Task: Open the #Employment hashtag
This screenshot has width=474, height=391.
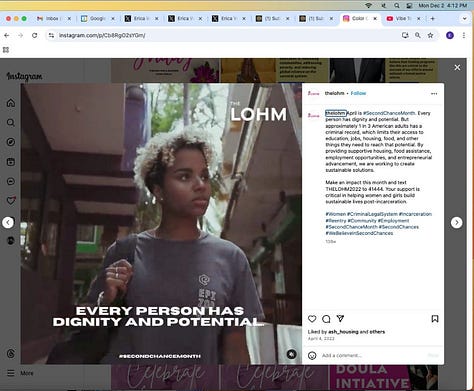Action: 393,220
